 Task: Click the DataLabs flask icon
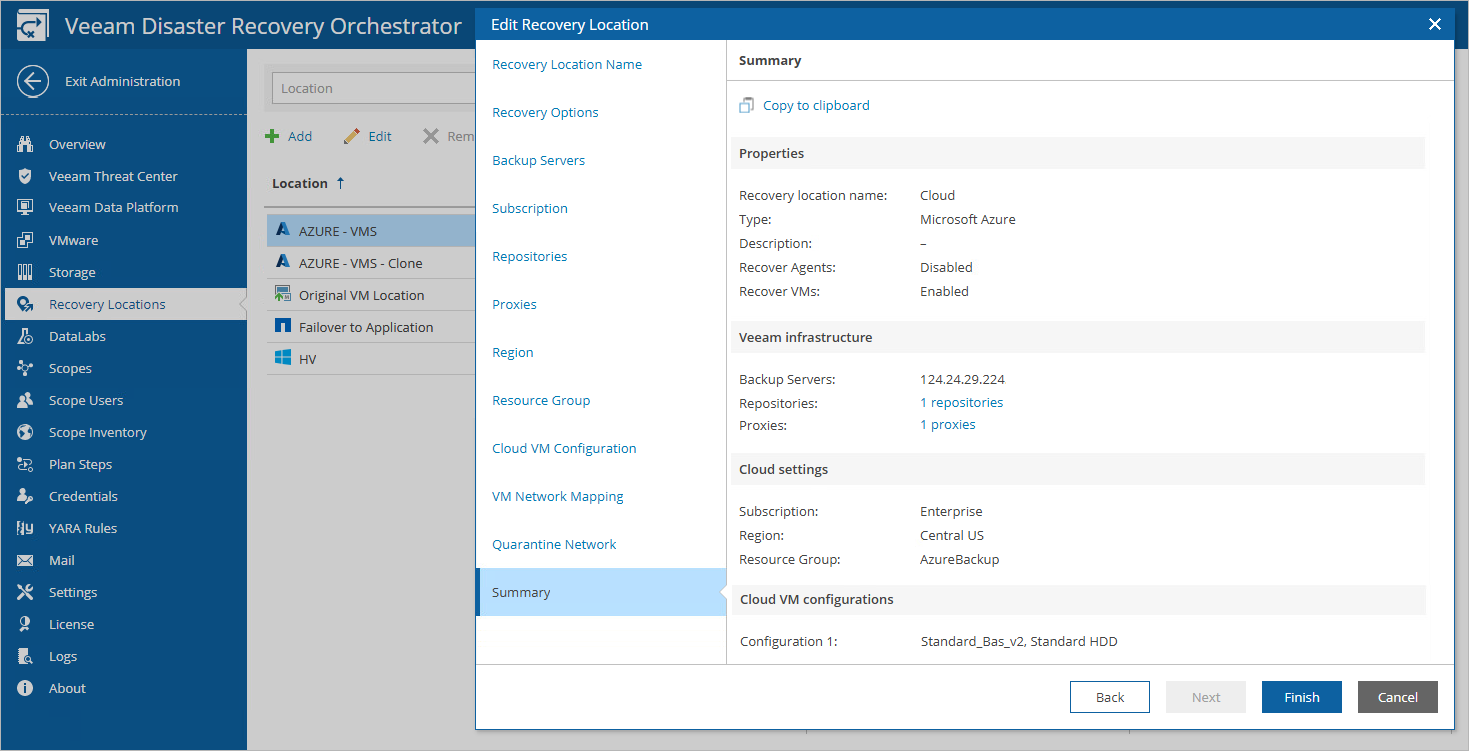(x=26, y=337)
